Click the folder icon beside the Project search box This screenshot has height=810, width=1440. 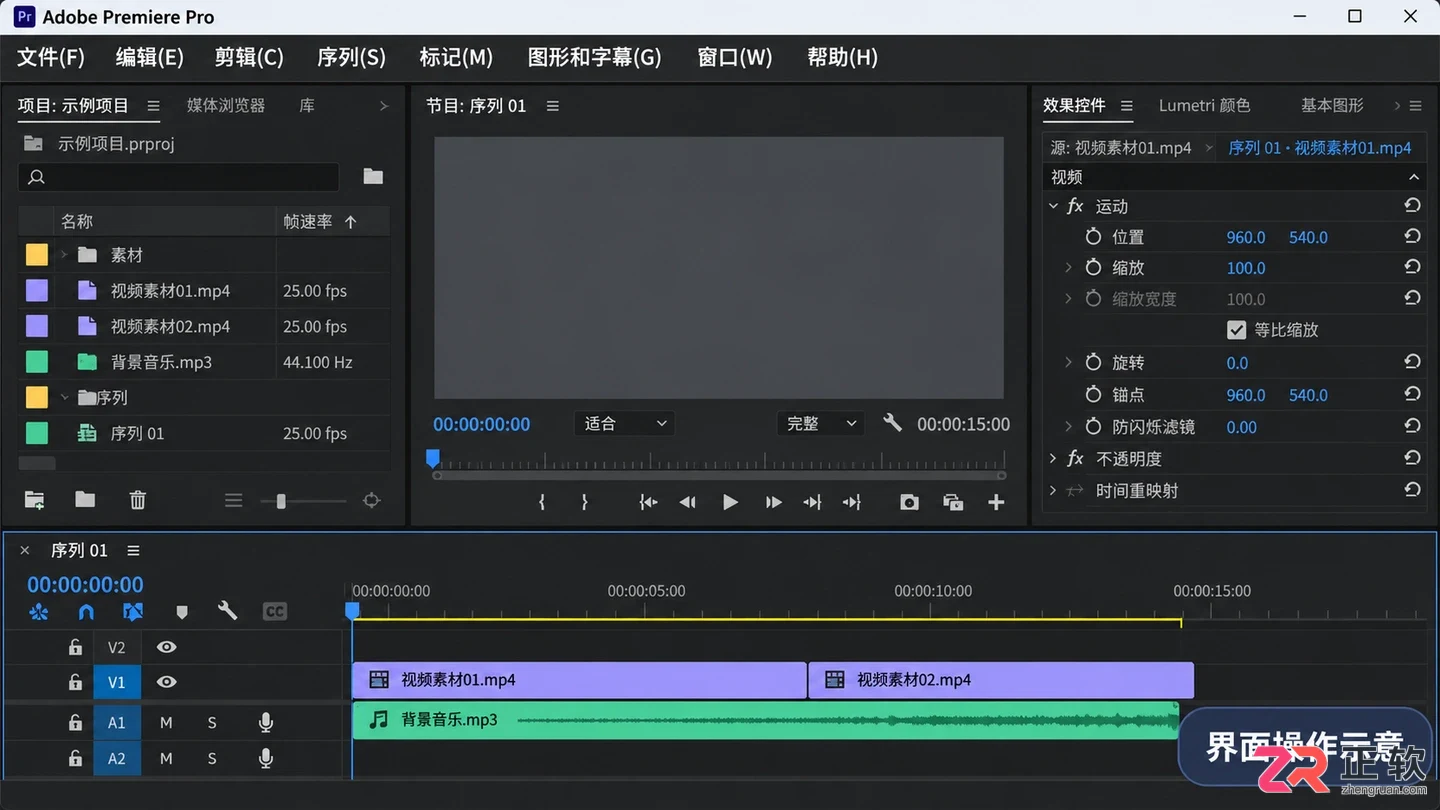point(373,176)
